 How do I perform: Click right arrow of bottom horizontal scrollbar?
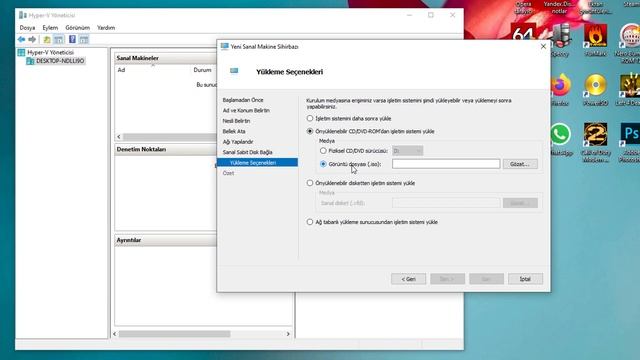[x=288, y=334]
